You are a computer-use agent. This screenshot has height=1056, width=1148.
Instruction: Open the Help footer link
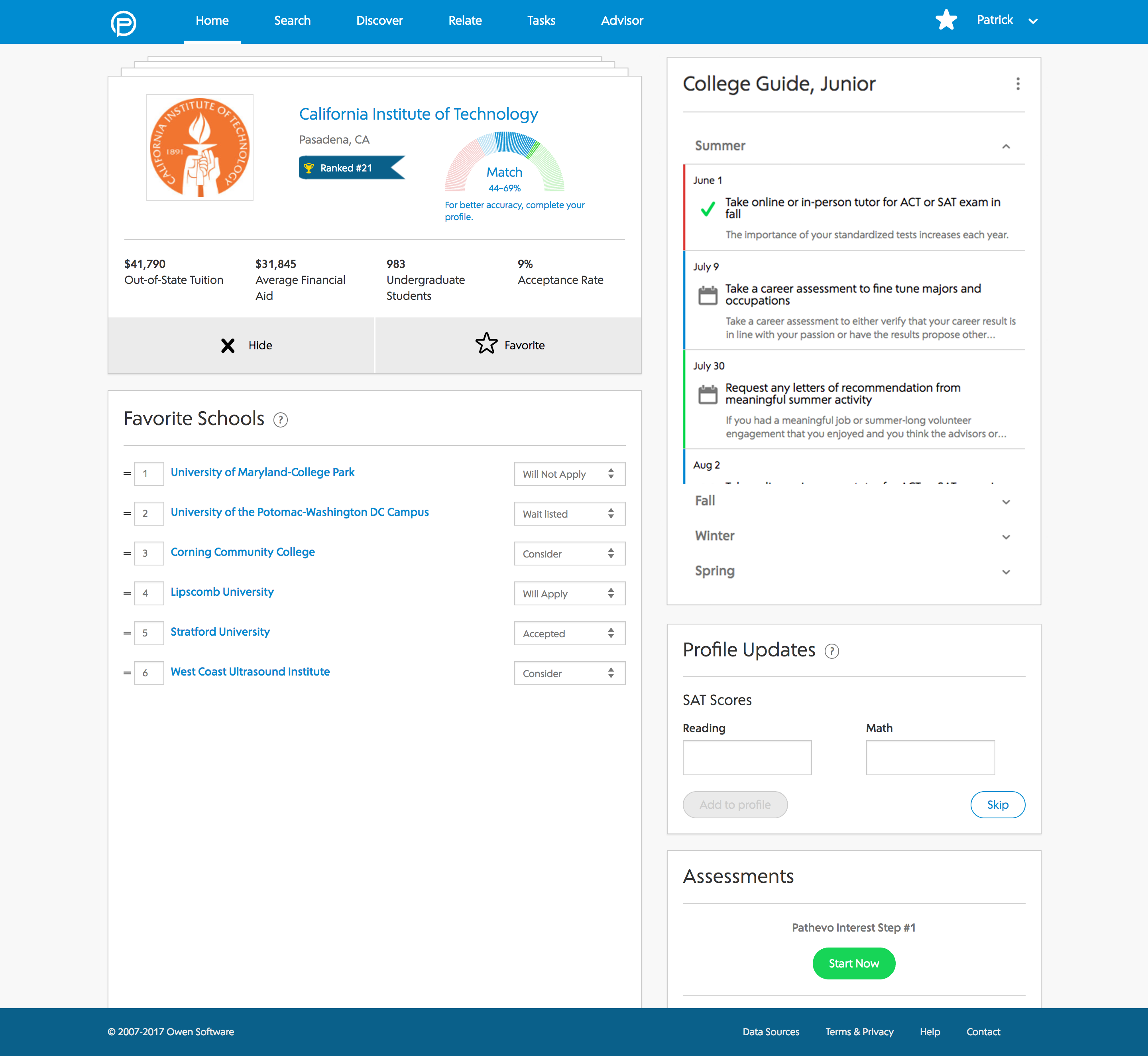point(929,1032)
